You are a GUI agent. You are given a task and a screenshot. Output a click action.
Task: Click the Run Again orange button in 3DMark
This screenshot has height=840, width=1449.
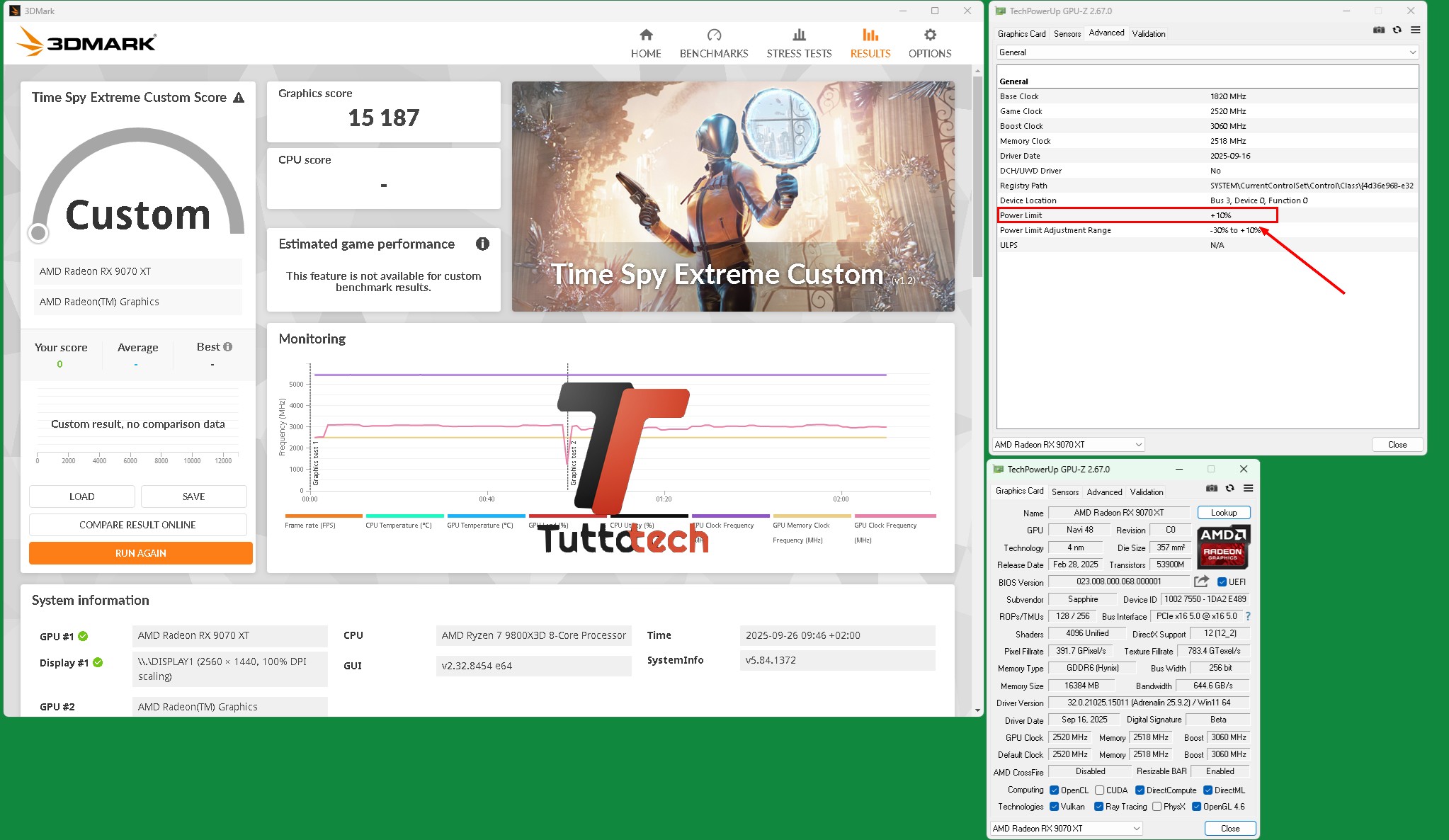(x=140, y=553)
